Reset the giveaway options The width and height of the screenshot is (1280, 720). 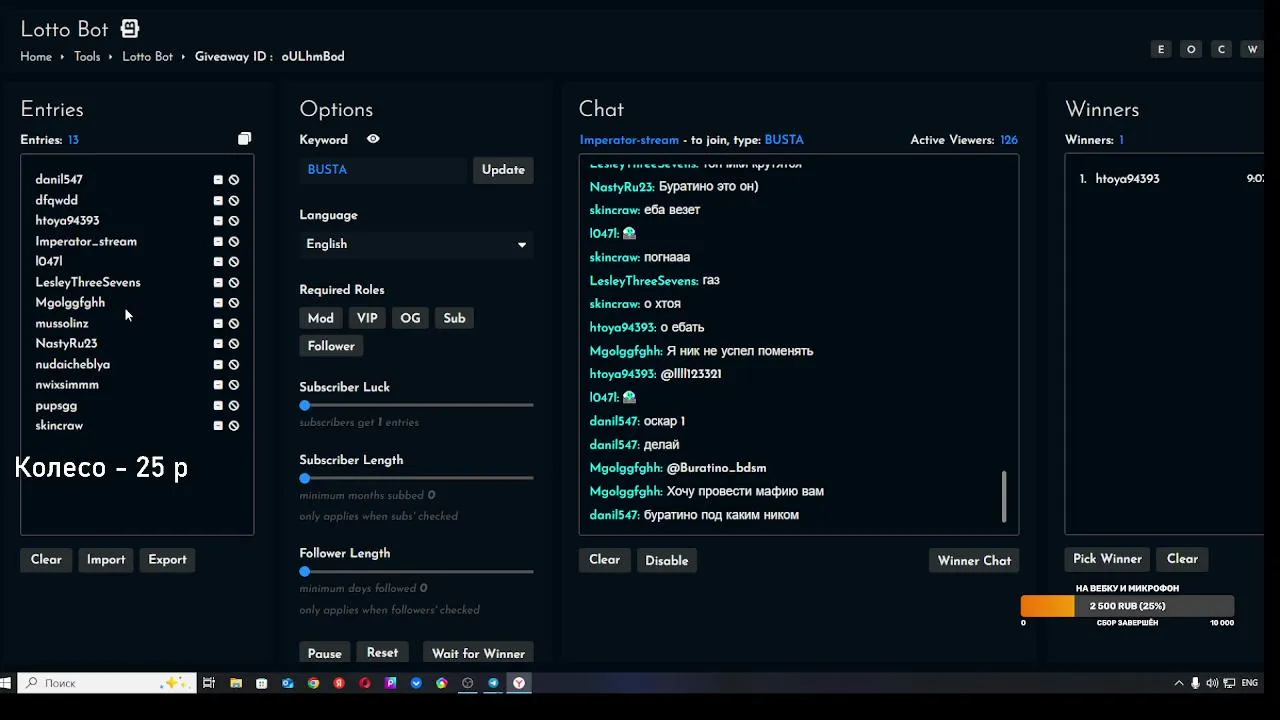pyautogui.click(x=382, y=653)
